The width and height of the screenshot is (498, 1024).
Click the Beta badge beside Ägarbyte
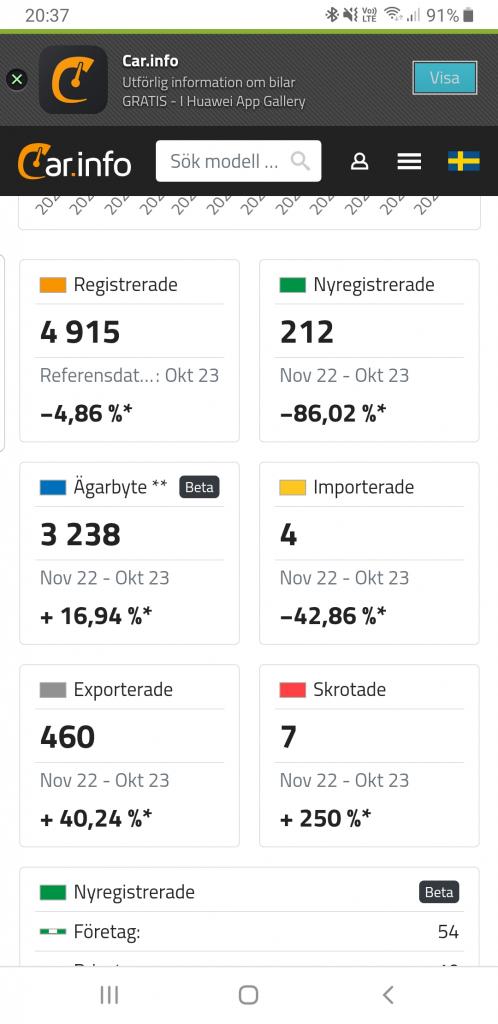[x=199, y=487]
